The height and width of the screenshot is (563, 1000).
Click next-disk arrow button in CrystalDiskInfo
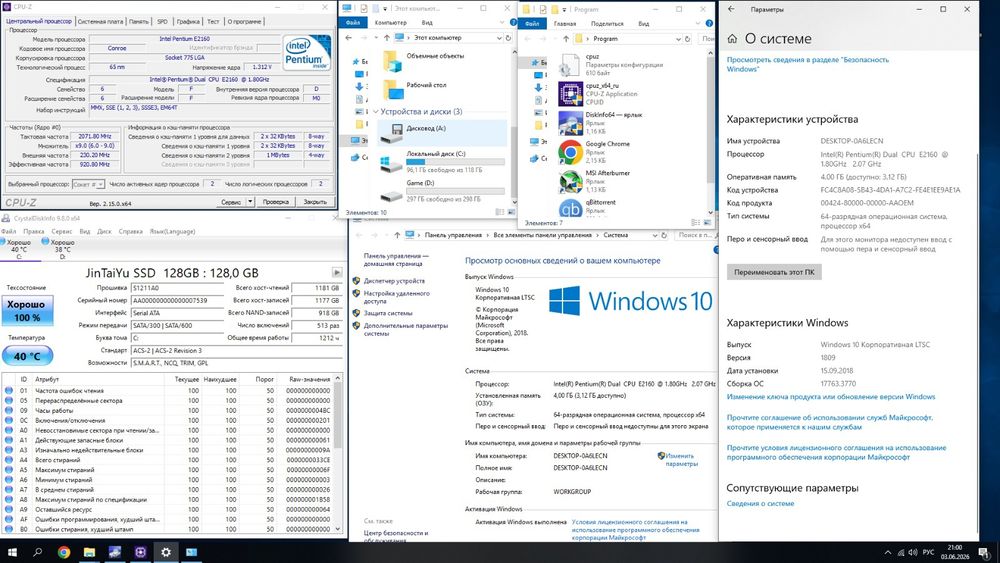[x=337, y=273]
